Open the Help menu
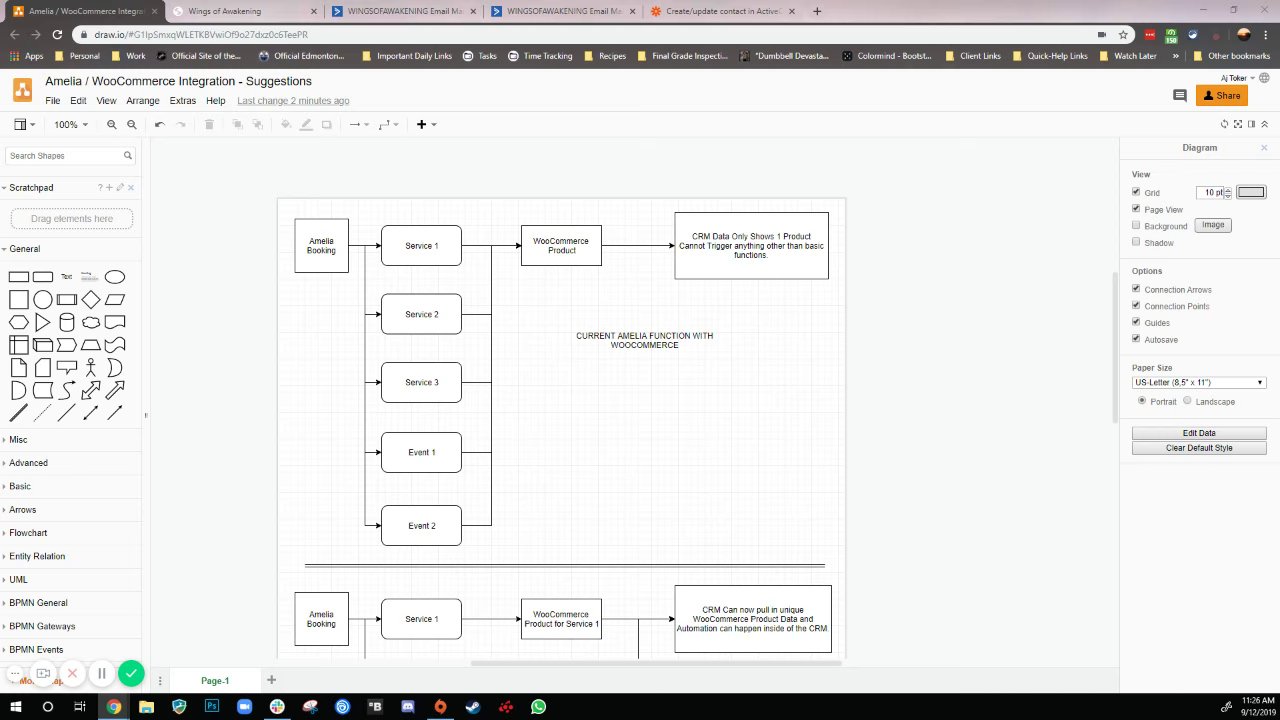This screenshot has width=1280, height=720. pos(216,101)
